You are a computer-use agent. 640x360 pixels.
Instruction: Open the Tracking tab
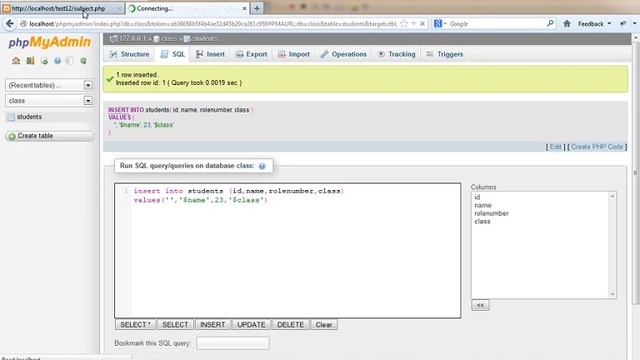(x=396, y=54)
